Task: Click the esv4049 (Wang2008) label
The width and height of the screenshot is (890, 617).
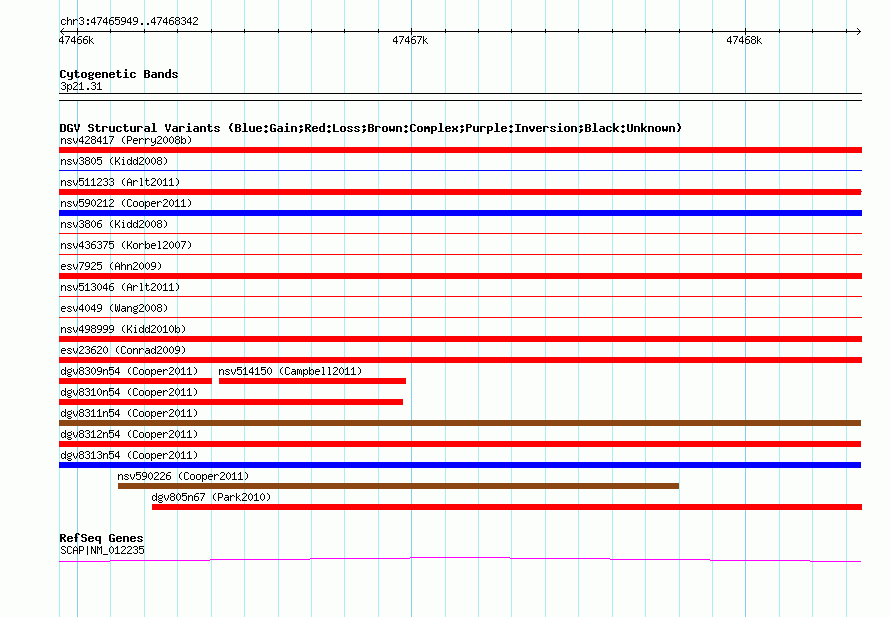Action: pos(114,308)
